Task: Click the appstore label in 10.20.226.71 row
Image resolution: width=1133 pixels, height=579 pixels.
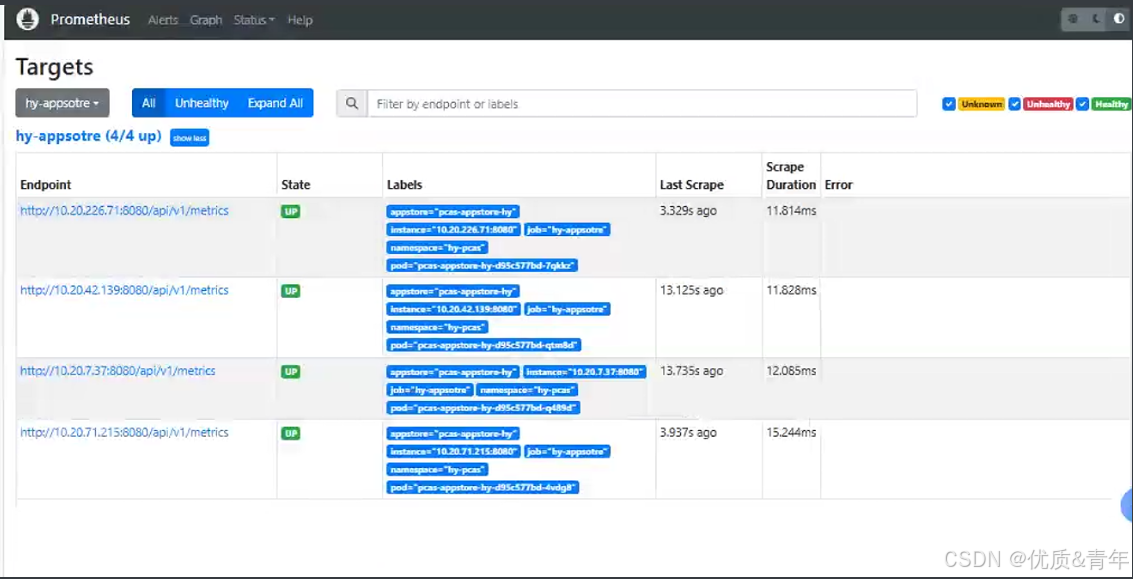Action: [454, 212]
